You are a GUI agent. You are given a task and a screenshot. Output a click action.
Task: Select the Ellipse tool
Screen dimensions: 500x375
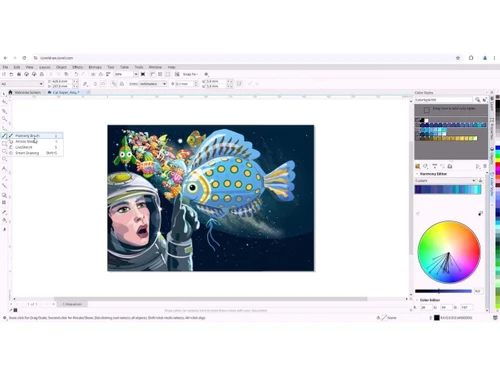[4, 151]
